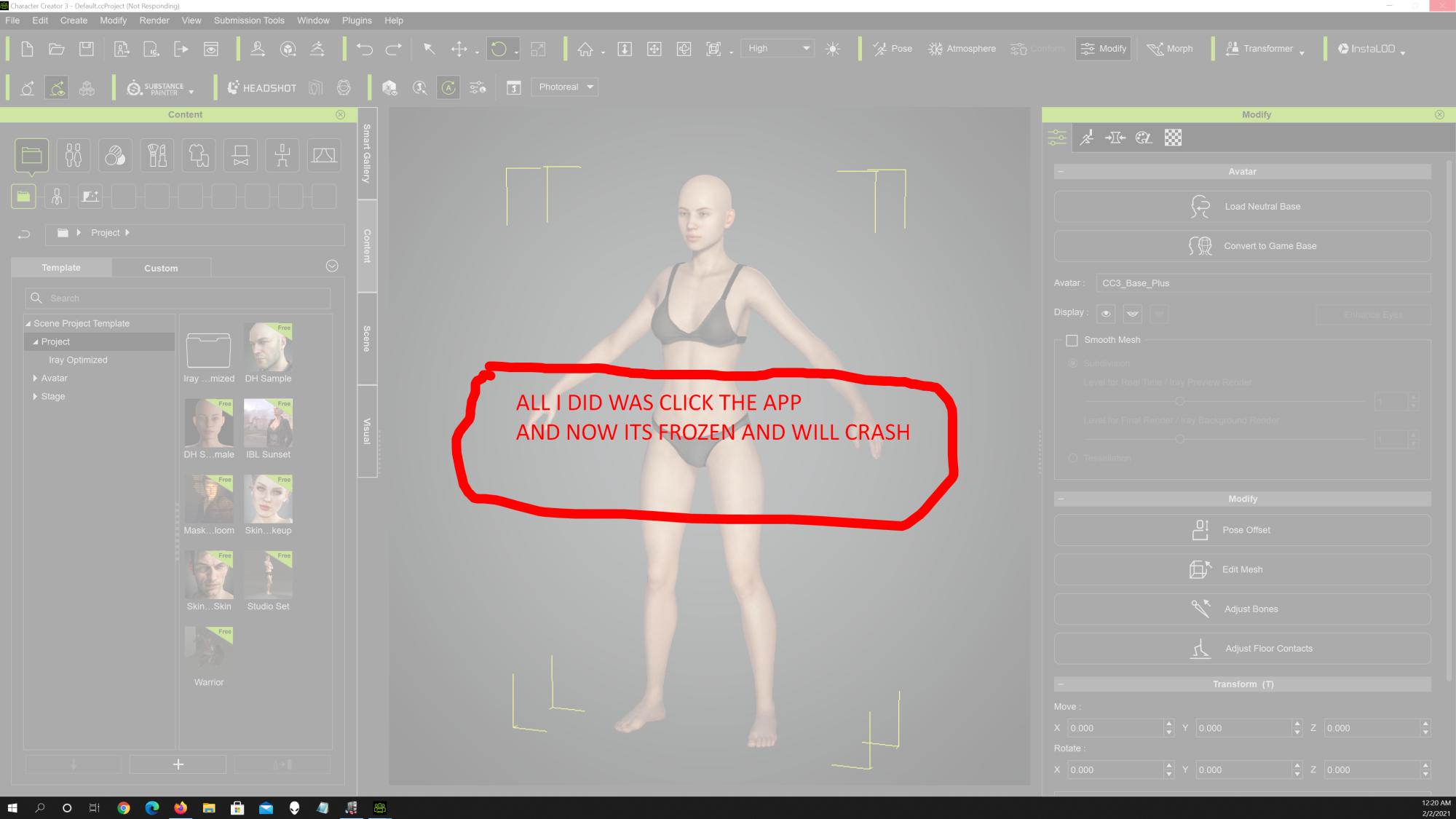Select the Tessellation radio button

(x=1072, y=458)
